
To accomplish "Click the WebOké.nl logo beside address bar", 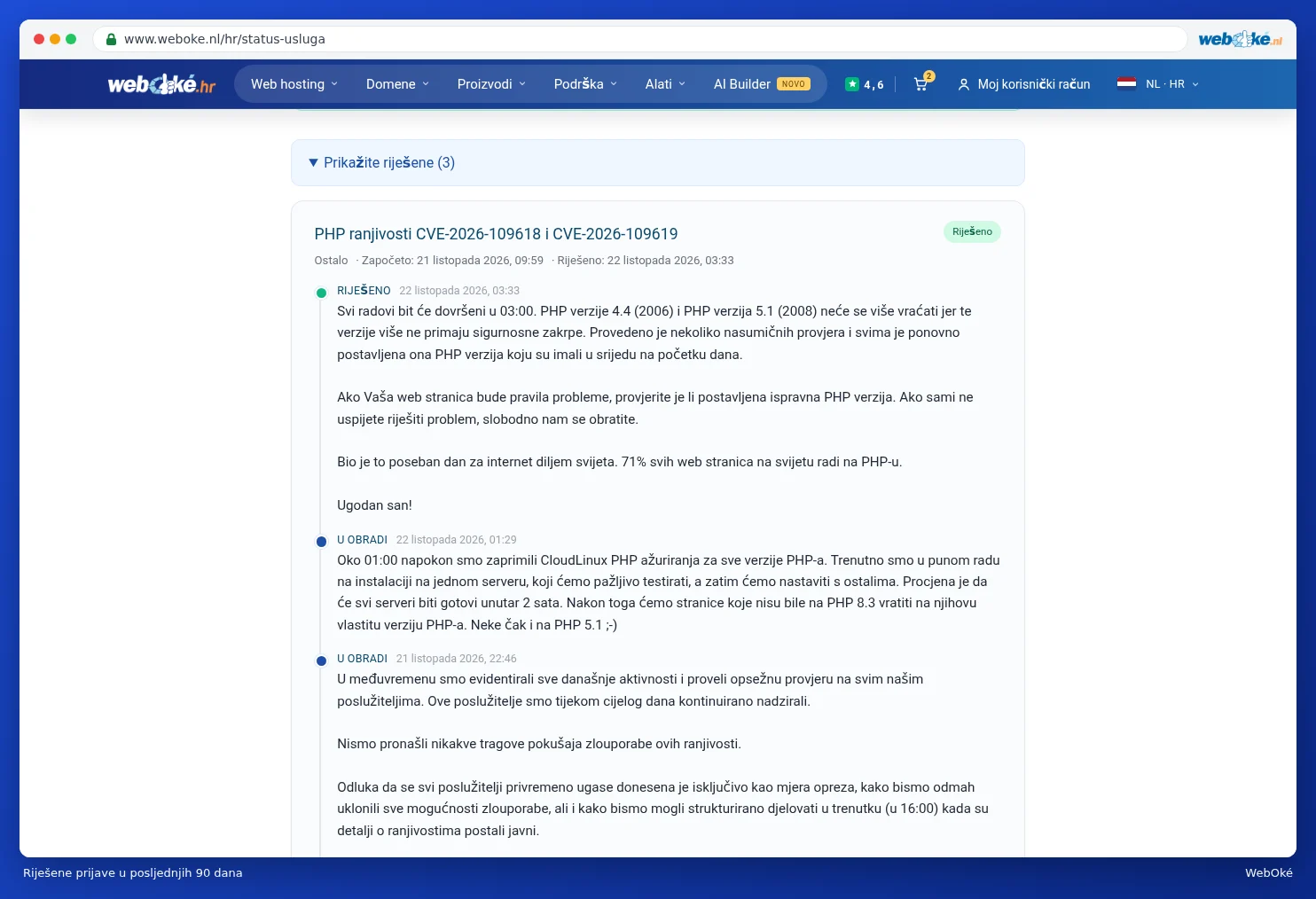I will click(1240, 39).
